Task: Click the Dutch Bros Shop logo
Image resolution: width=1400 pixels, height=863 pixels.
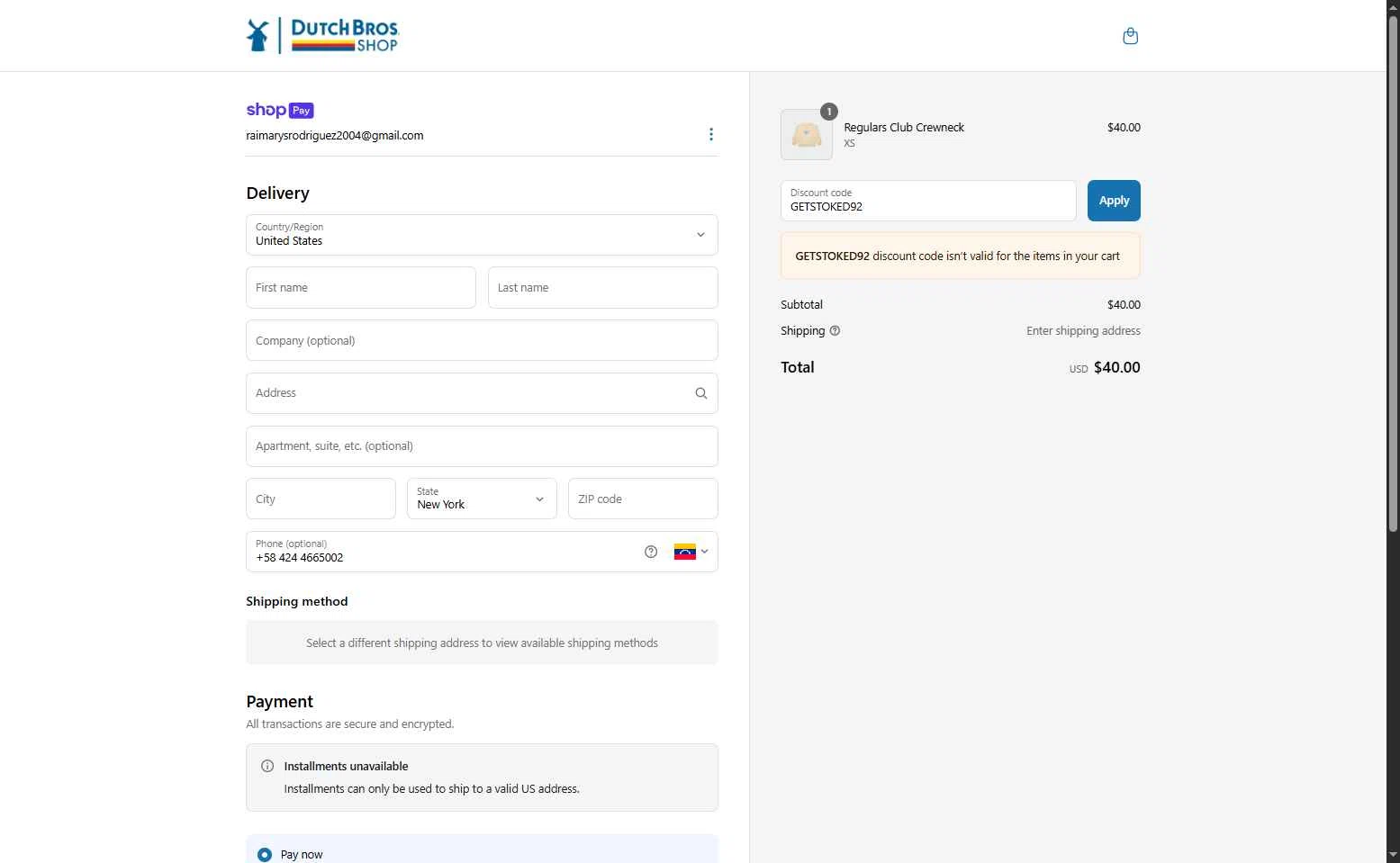Action: (x=322, y=36)
